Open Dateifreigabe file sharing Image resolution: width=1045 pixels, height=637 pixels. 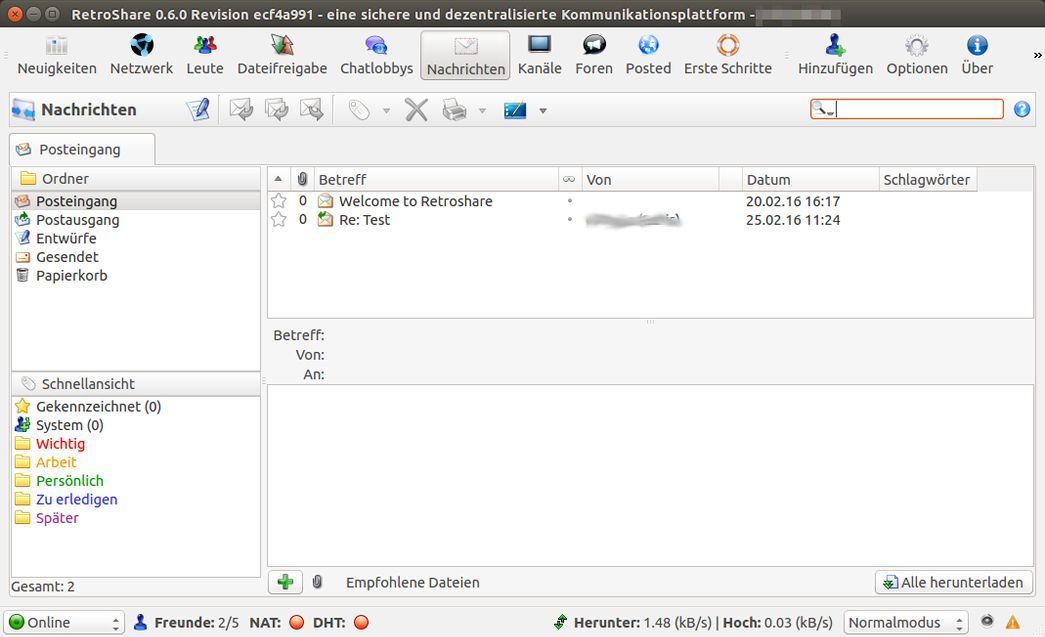pyautogui.click(x=282, y=55)
